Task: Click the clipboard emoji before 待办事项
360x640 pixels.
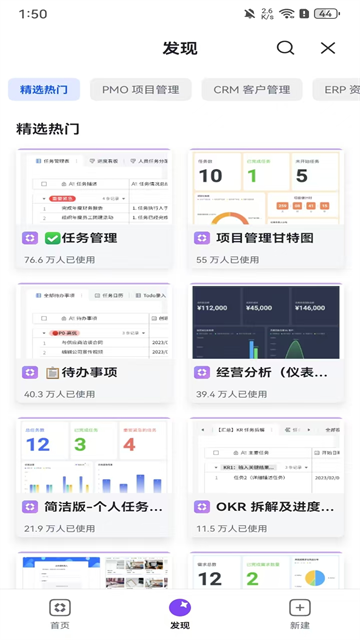Action: pos(53,372)
